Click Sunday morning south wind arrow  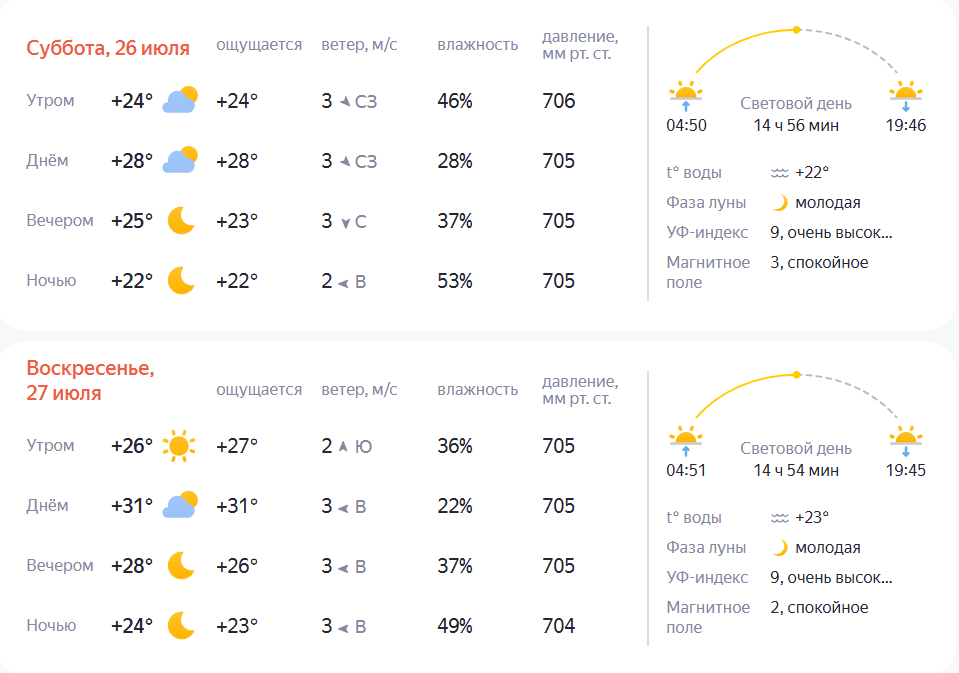(x=343, y=447)
